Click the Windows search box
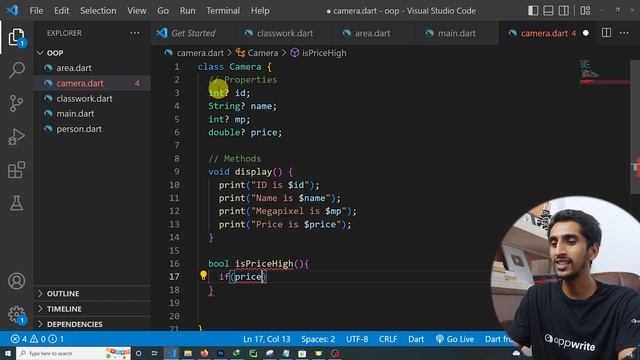The image size is (640, 360). coord(73,353)
